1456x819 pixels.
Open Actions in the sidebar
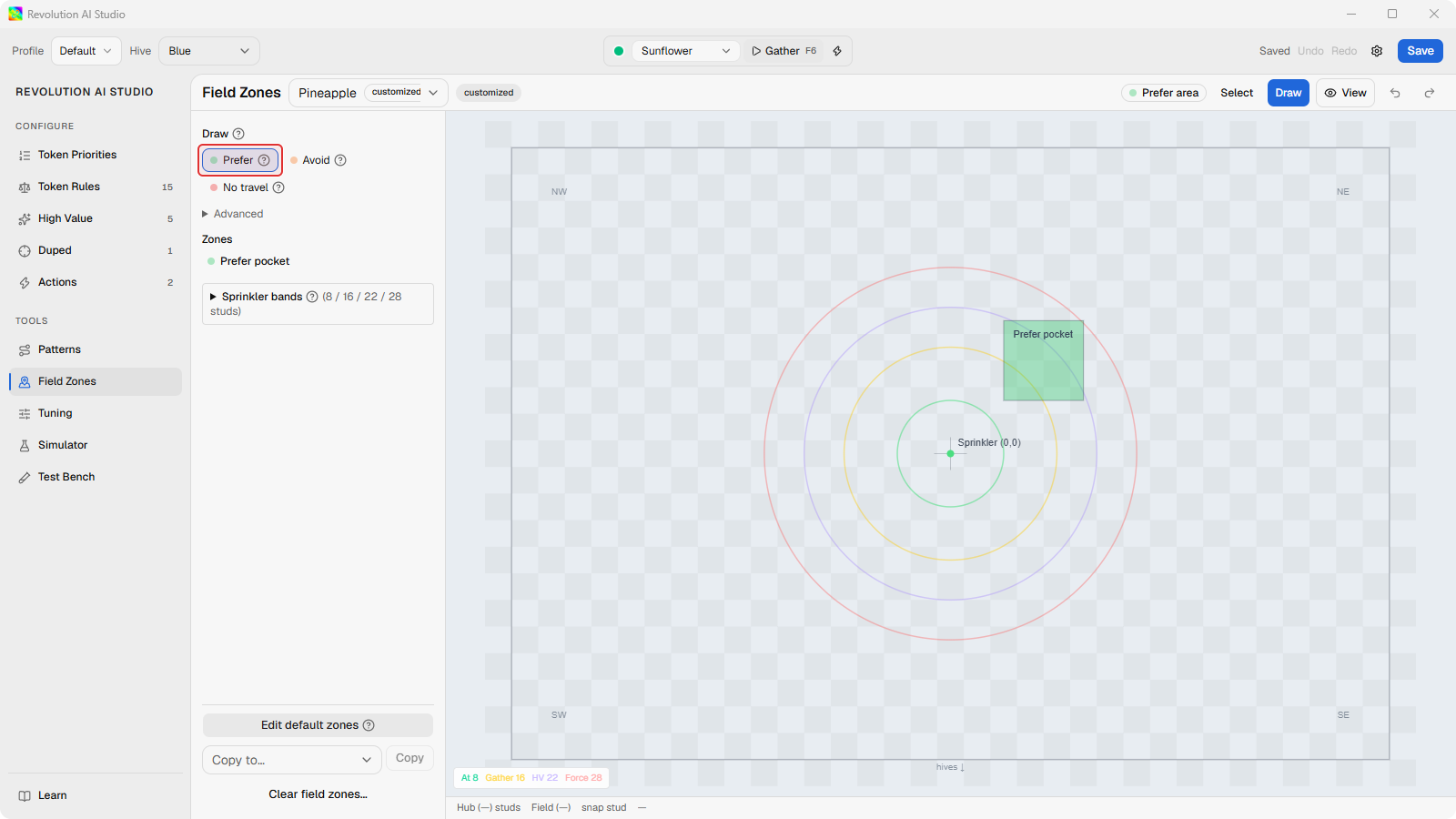click(96, 282)
